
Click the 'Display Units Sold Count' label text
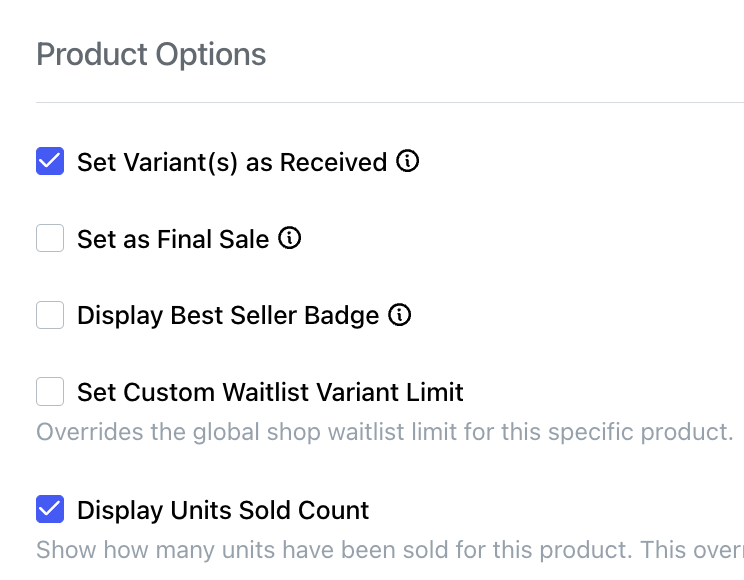[x=223, y=510]
